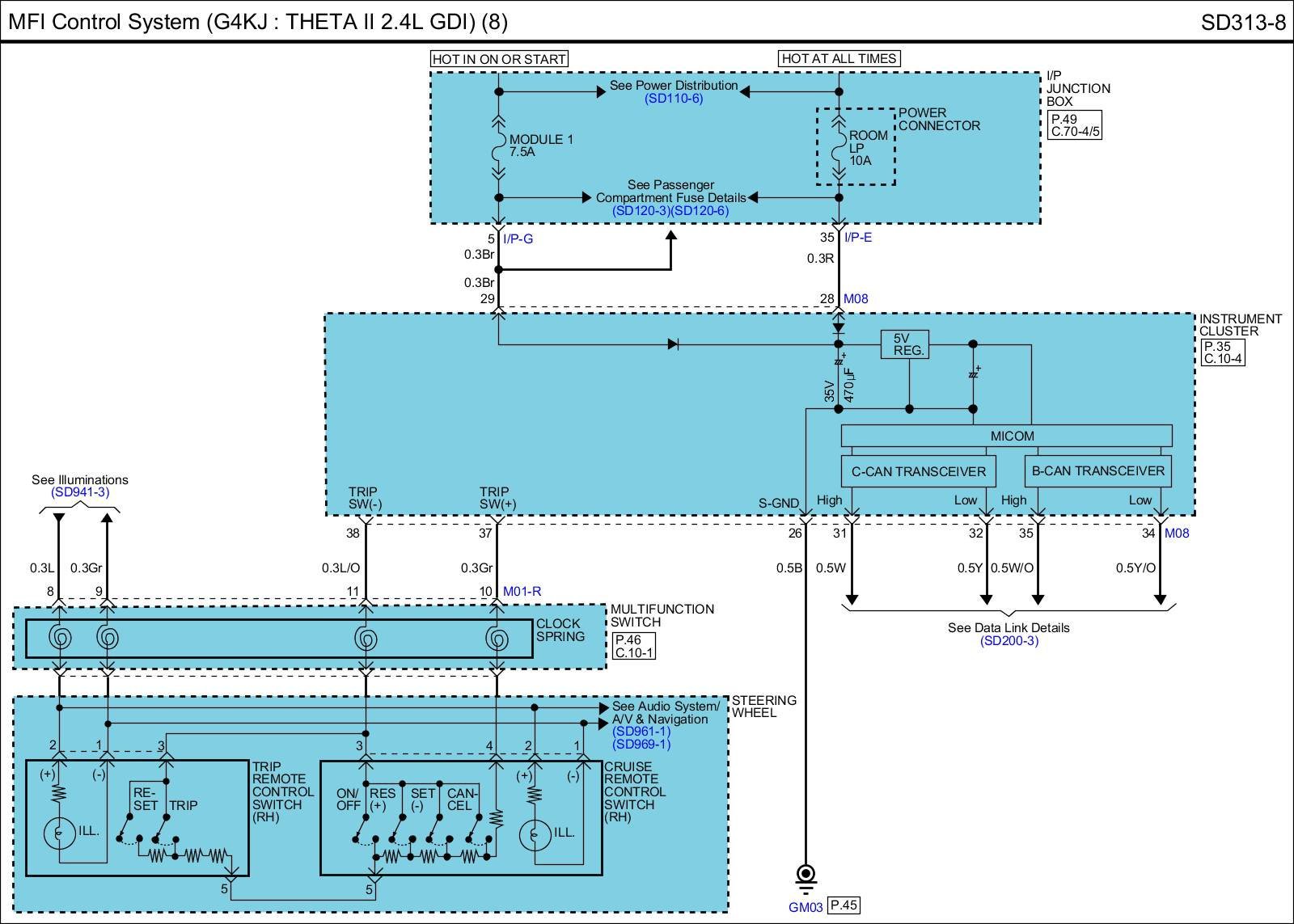Image resolution: width=1294 pixels, height=924 pixels.
Task: Select the B-CAN TRANSCEIVER block
Action: pyautogui.click(x=1097, y=471)
